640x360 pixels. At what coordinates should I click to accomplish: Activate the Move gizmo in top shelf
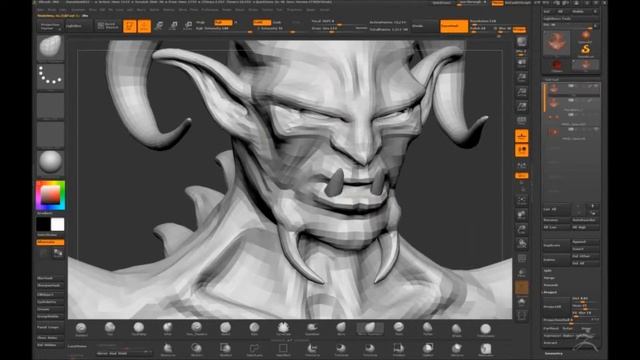[x=159, y=26]
